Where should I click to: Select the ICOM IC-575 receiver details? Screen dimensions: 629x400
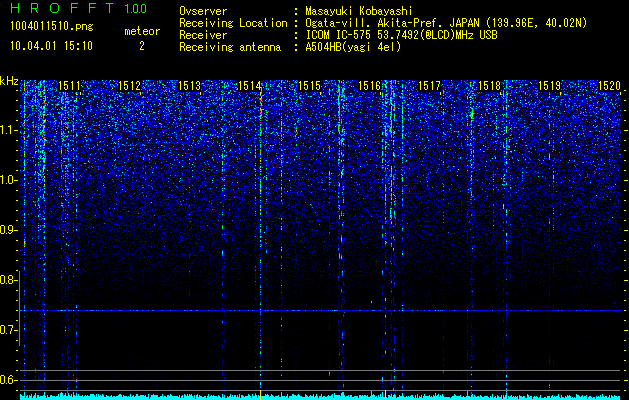pyautogui.click(x=401, y=35)
